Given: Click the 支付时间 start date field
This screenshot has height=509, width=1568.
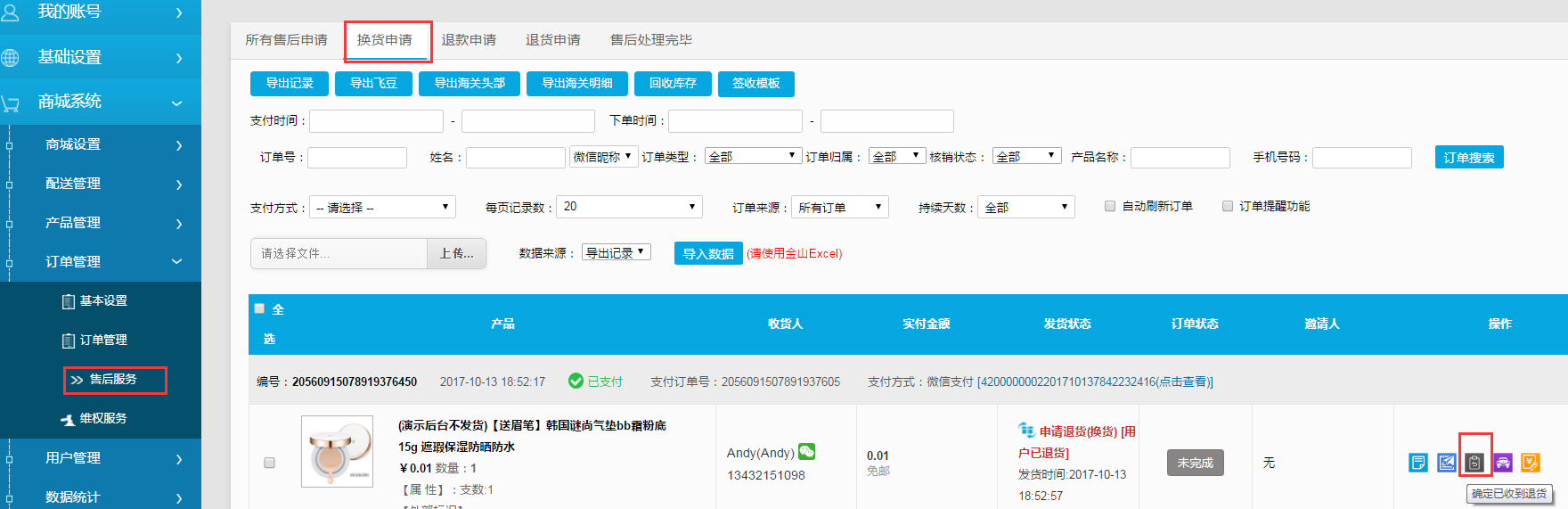Looking at the screenshot, I should click(376, 121).
